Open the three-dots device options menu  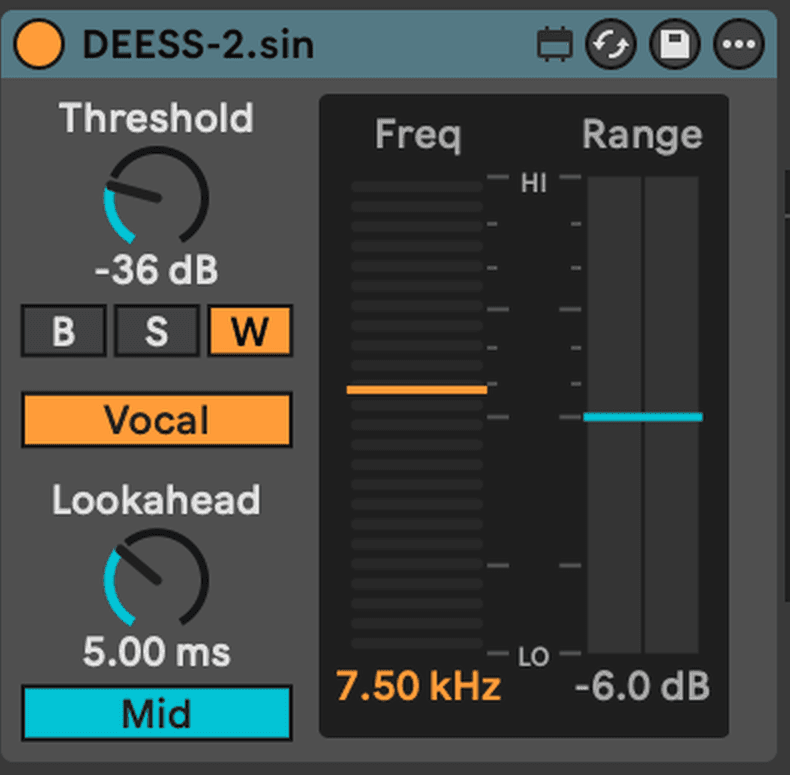pyautogui.click(x=739, y=44)
